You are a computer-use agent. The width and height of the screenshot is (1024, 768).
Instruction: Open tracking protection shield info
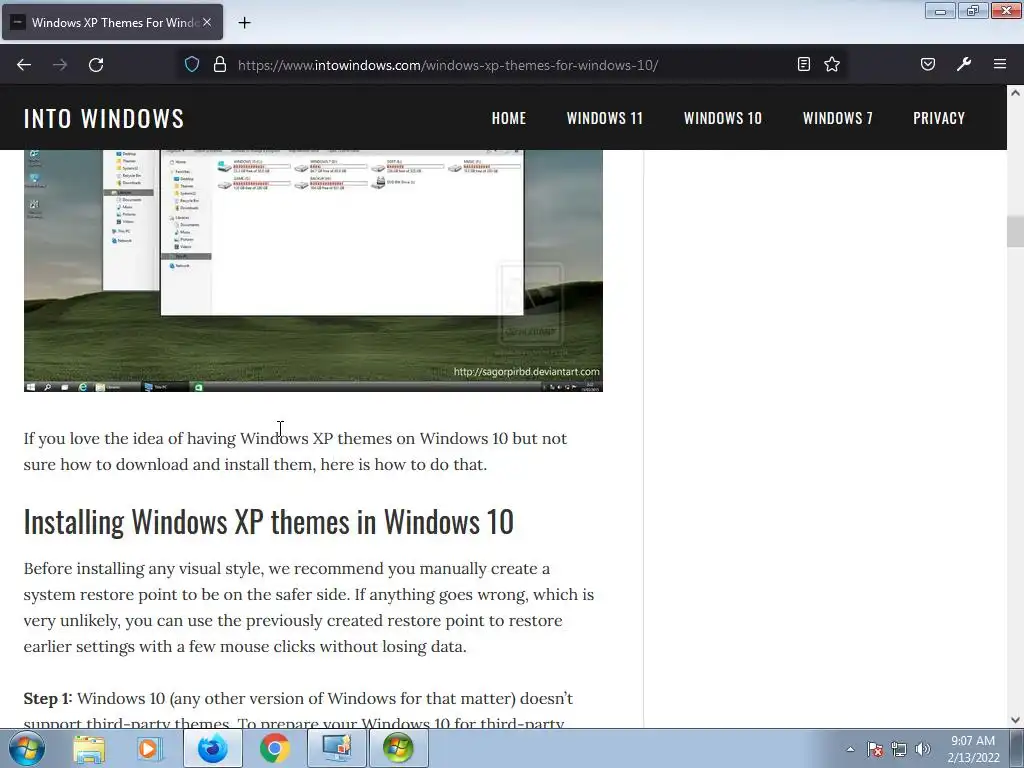coord(191,65)
